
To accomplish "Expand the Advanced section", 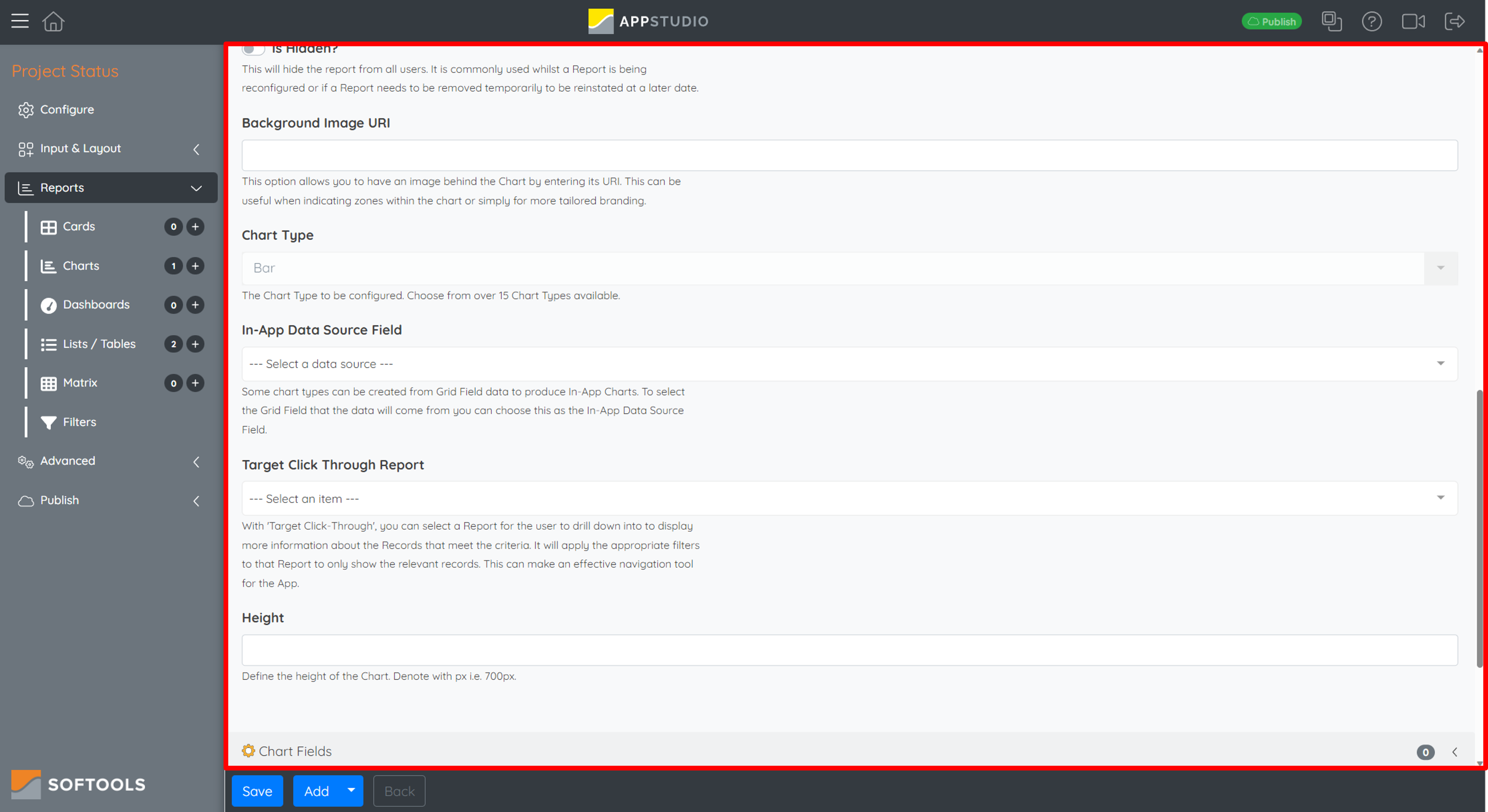I will click(111, 461).
